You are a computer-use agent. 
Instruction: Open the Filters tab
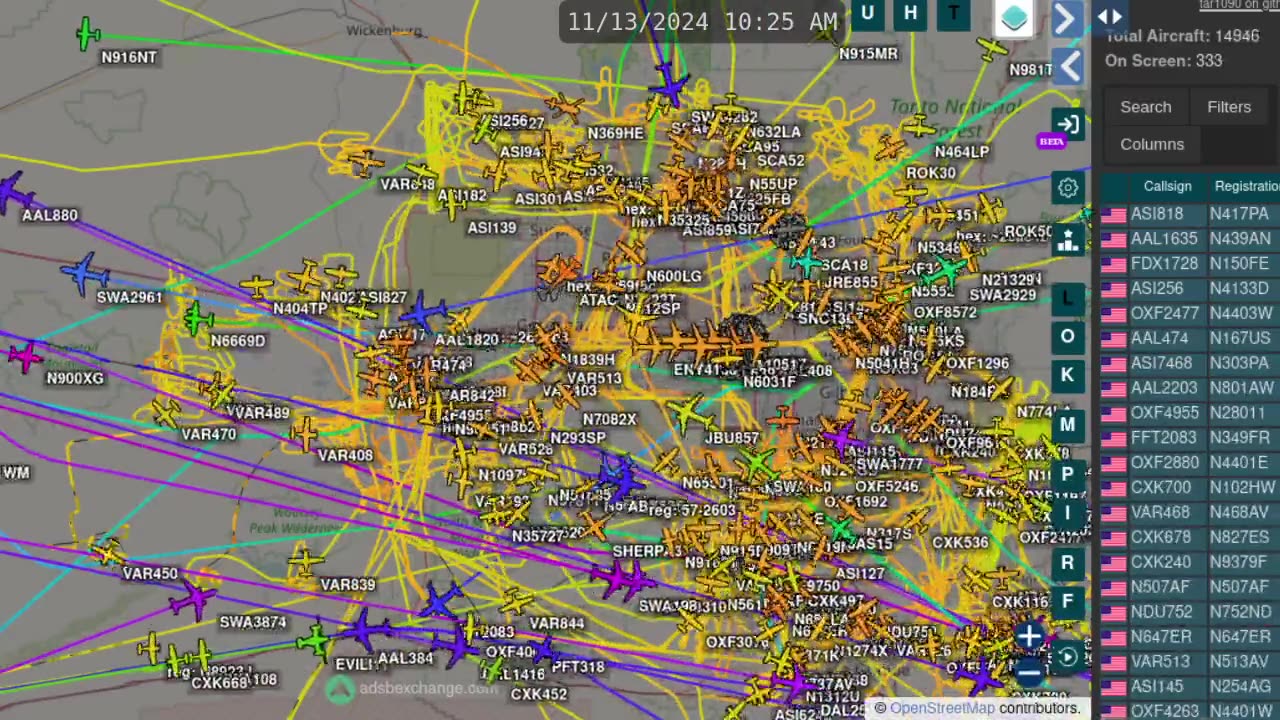coord(1229,107)
